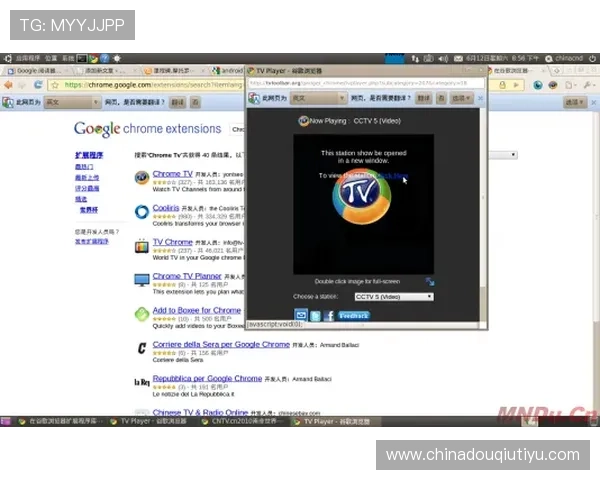The width and height of the screenshot is (600, 480).
Task: Click the Cooliris extension result icon
Action: point(142,212)
